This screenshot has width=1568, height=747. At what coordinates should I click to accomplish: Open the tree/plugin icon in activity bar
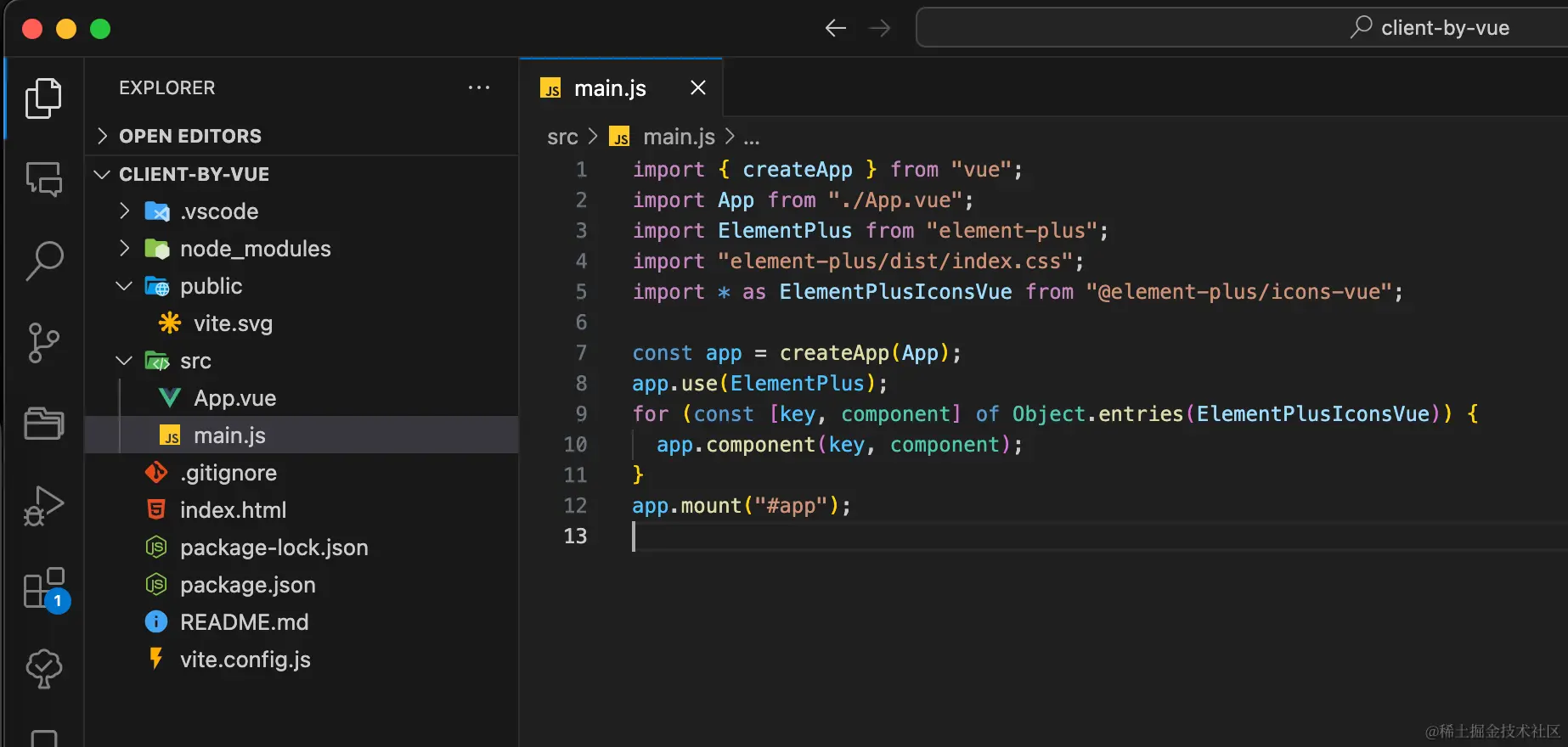44,669
